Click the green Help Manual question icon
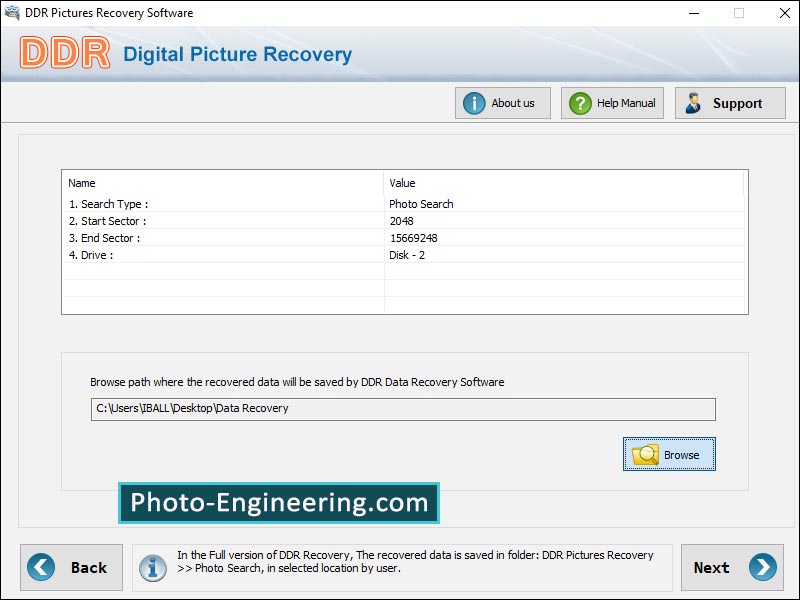The image size is (800, 600). (x=581, y=102)
